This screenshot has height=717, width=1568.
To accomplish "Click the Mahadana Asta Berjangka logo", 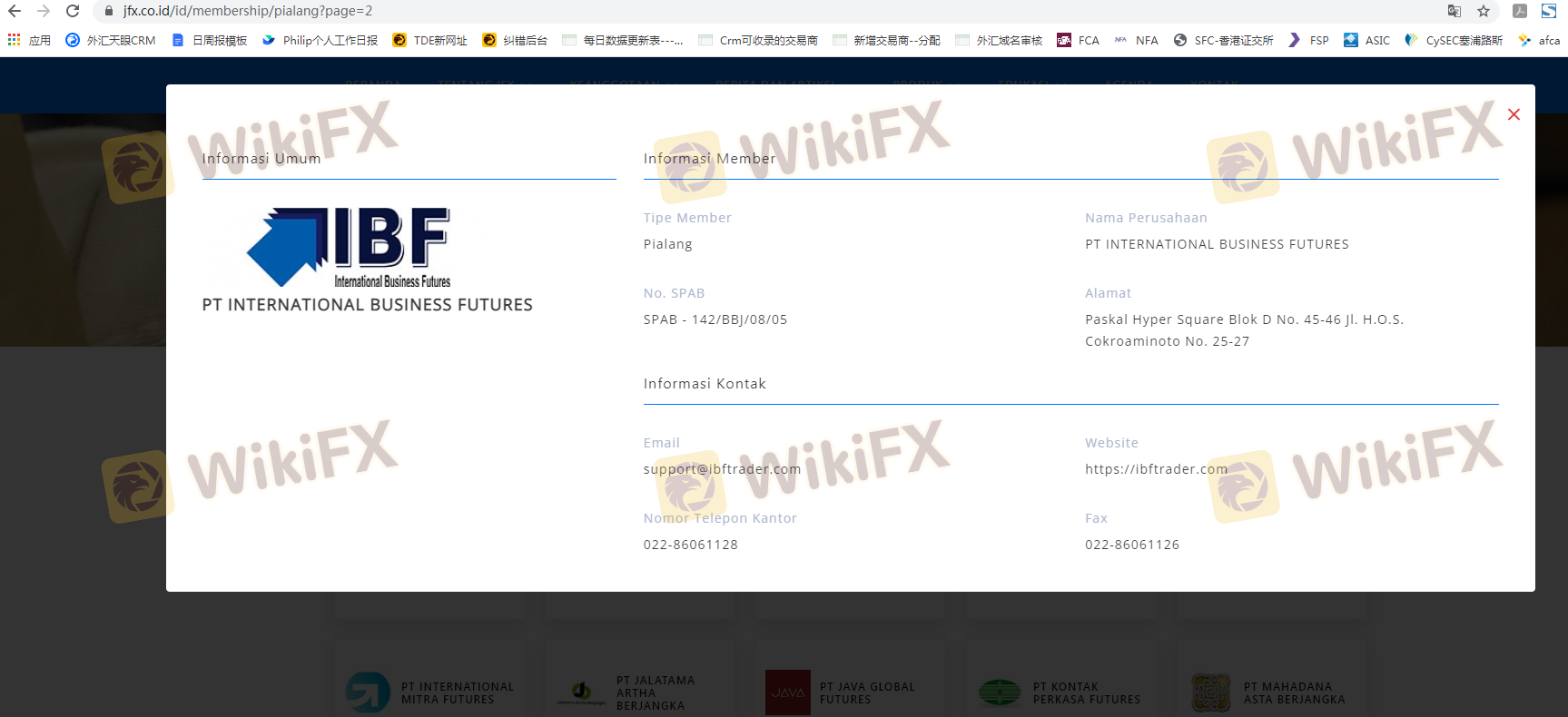I will (1211, 692).
